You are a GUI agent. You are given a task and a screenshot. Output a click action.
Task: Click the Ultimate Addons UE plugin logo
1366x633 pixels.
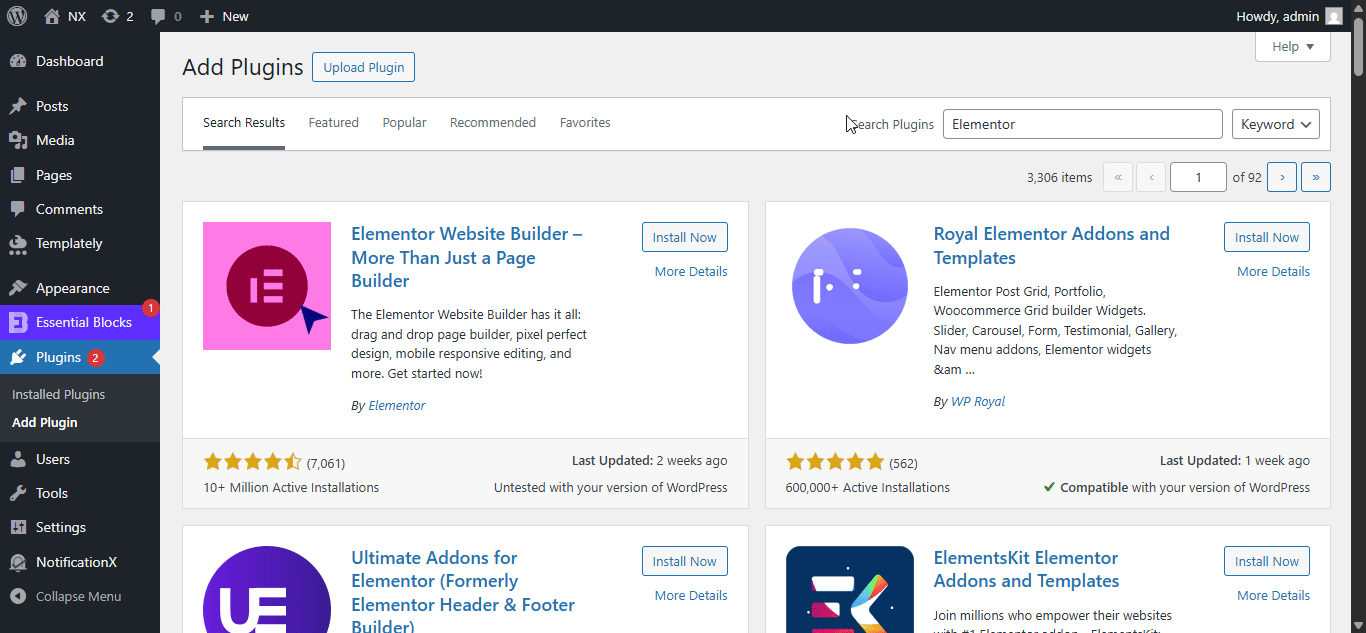[x=267, y=589]
